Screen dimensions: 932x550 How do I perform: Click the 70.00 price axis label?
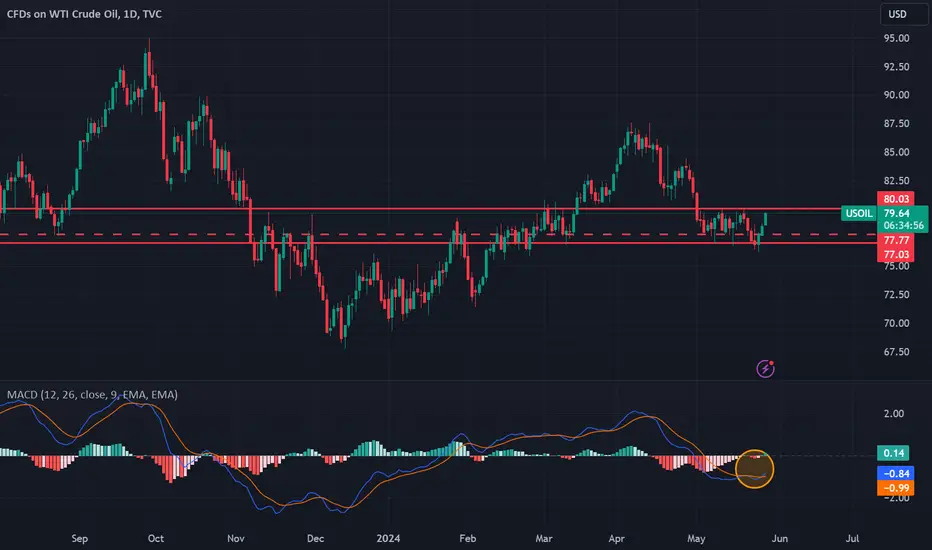[x=896, y=323]
